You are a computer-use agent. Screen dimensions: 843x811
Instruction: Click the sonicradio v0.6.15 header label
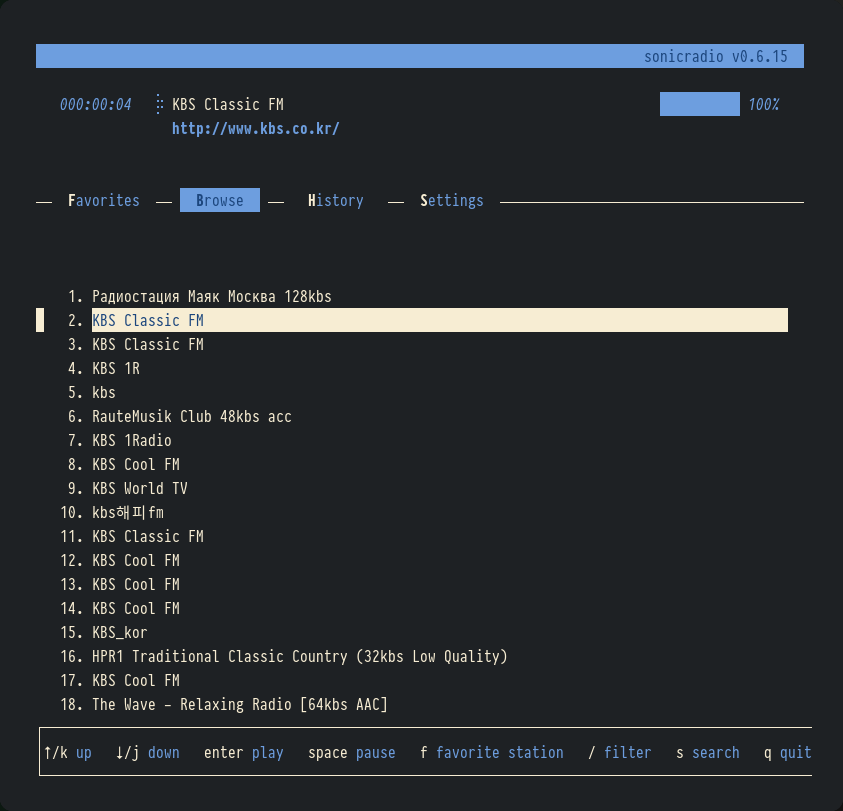coord(715,56)
